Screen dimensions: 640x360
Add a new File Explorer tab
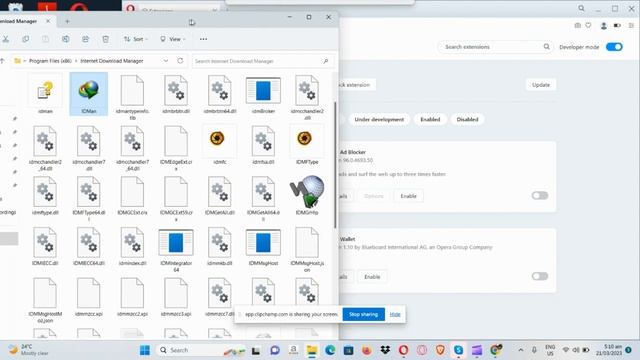(x=67, y=21)
